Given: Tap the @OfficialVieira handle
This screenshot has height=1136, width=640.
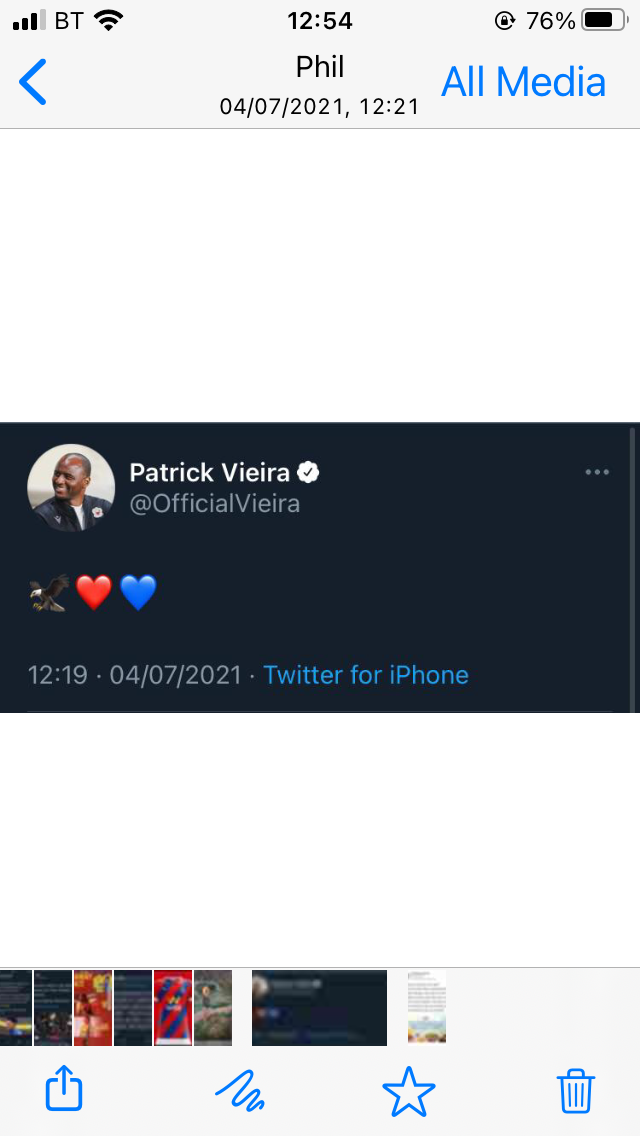Looking at the screenshot, I should pyautogui.click(x=215, y=503).
